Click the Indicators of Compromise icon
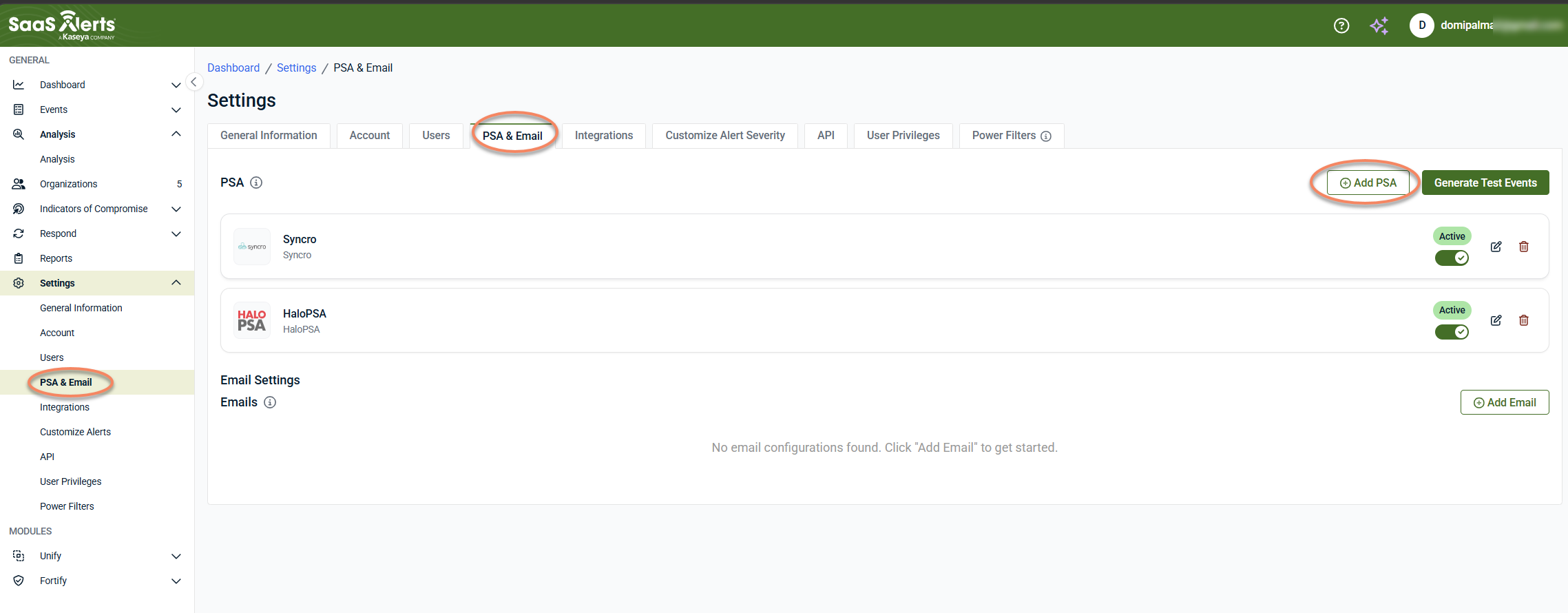 click(x=19, y=209)
